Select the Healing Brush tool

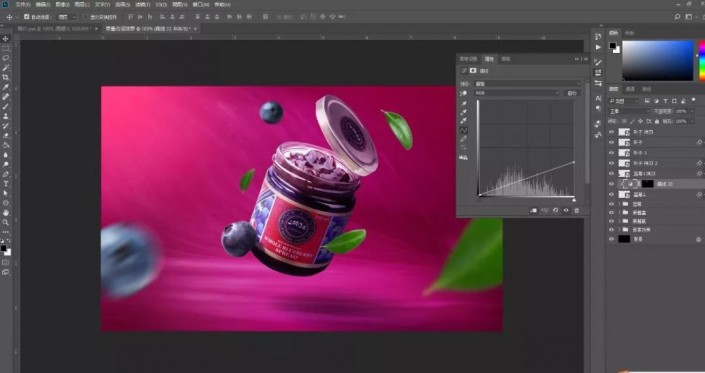pos(6,97)
